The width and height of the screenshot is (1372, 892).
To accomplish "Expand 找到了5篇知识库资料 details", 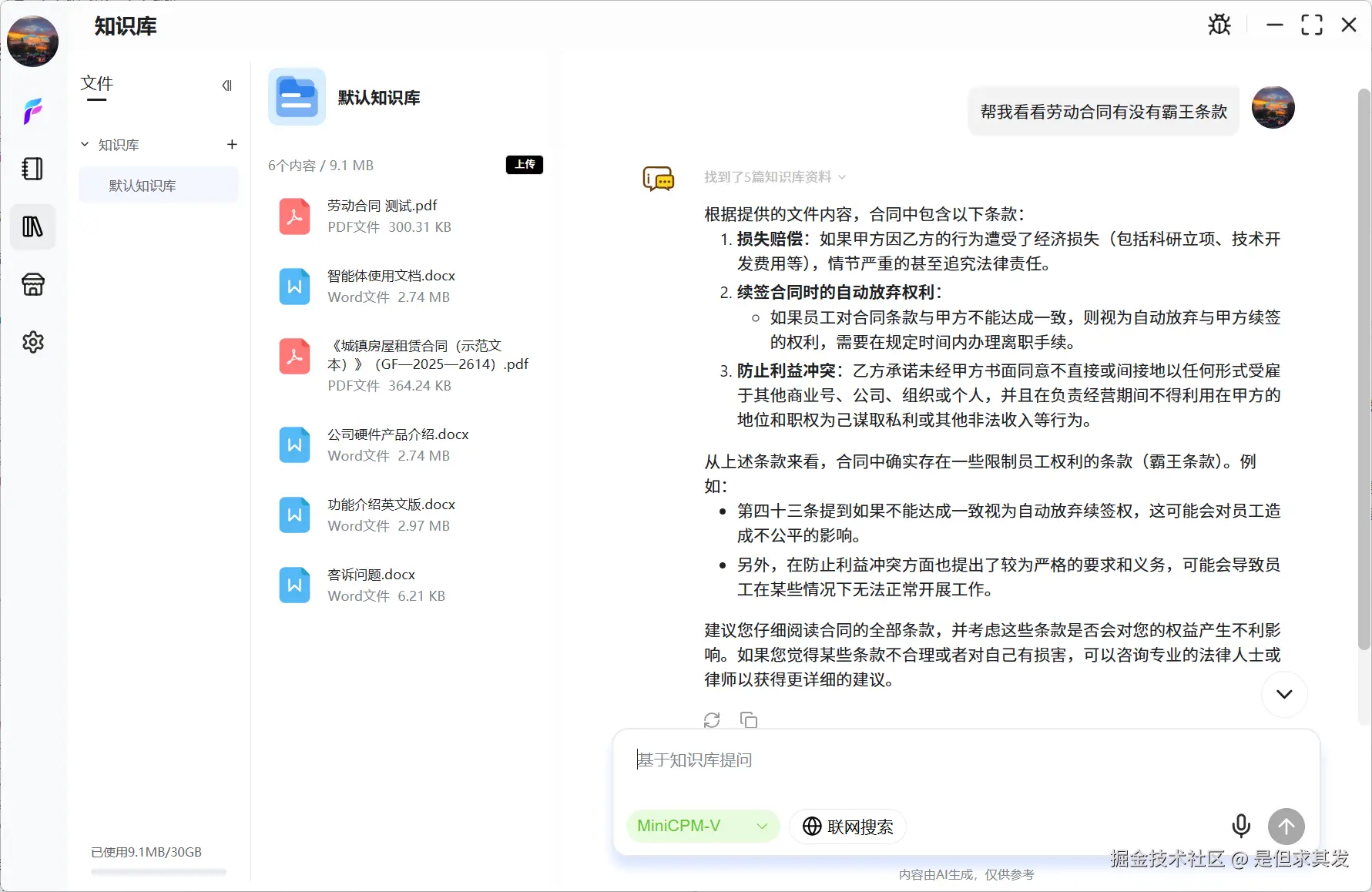I will click(x=843, y=176).
